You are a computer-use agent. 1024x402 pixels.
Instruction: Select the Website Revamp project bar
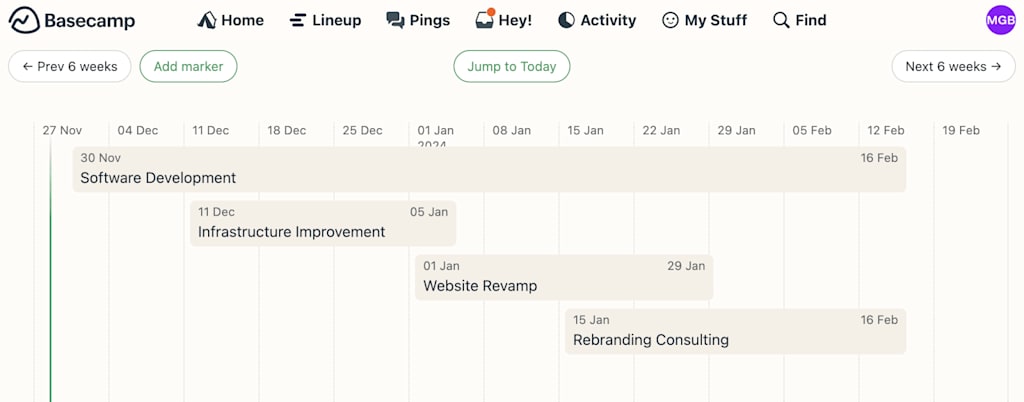(x=564, y=277)
